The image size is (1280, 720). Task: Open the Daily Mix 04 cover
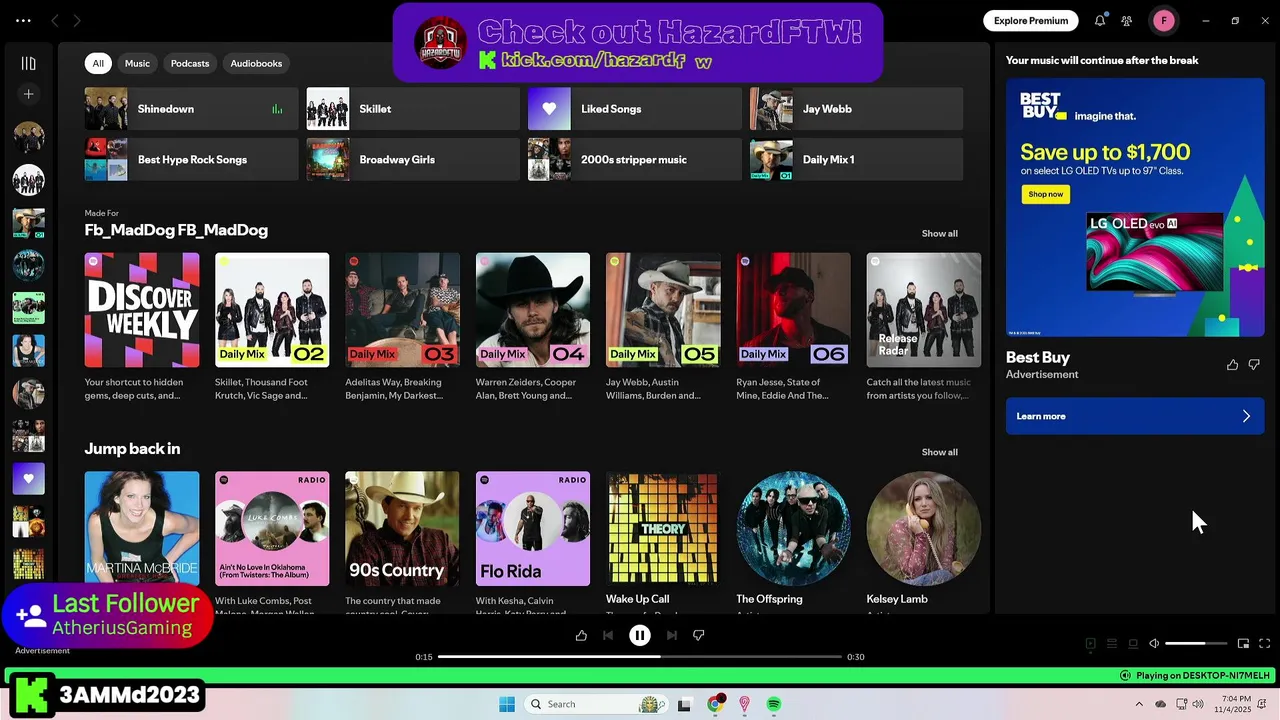click(533, 310)
